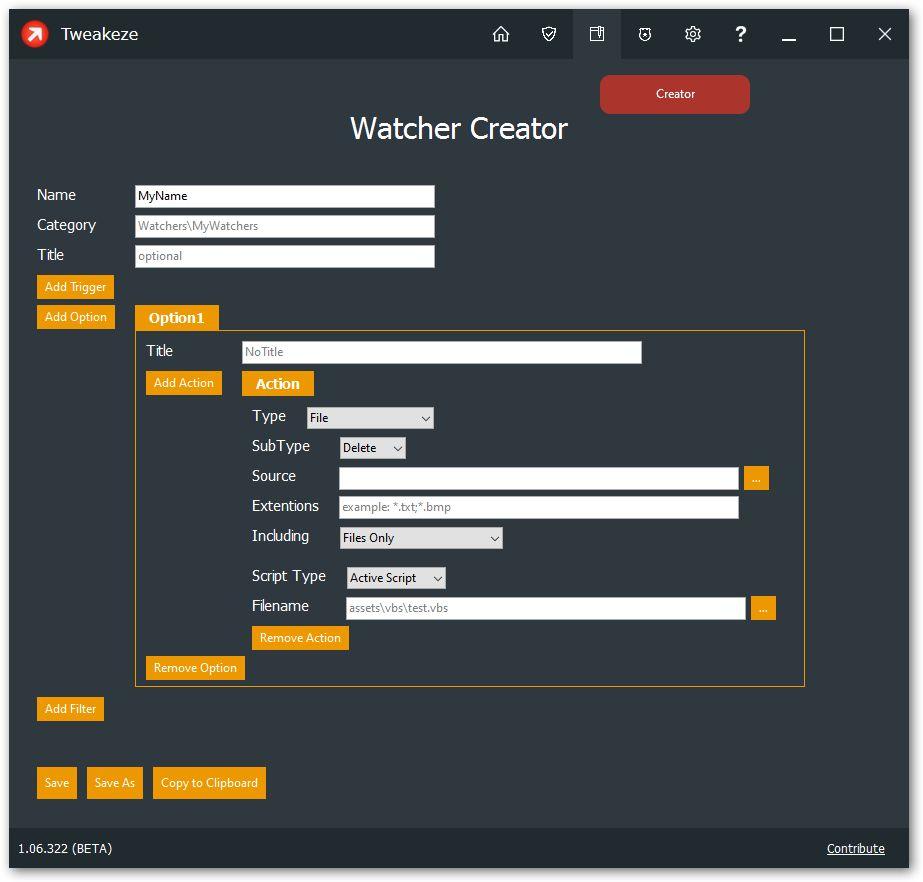Click the Category input field
This screenshot has height=882, width=923.
pos(285,226)
